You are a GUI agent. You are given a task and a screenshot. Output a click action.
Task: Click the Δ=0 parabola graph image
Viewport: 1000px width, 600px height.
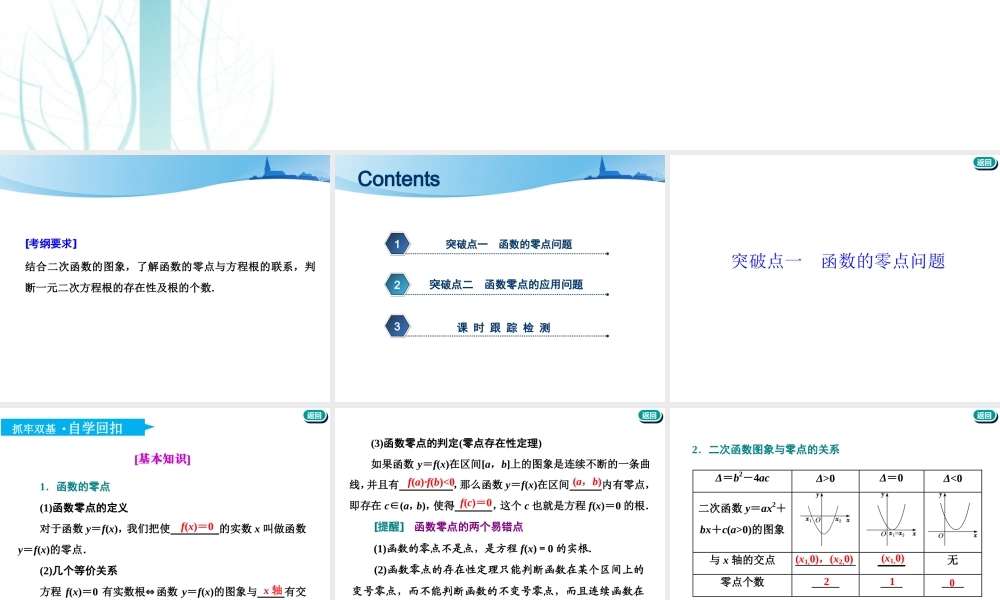coord(889,520)
